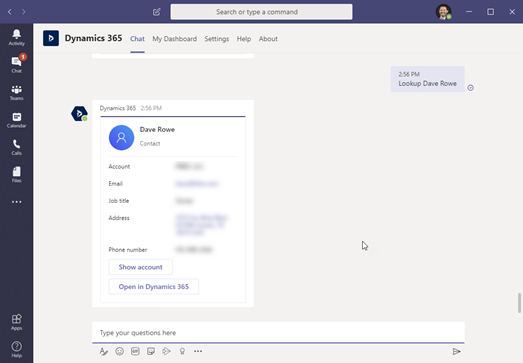Click the Address field label
This screenshot has height=363, width=523.
point(119,218)
